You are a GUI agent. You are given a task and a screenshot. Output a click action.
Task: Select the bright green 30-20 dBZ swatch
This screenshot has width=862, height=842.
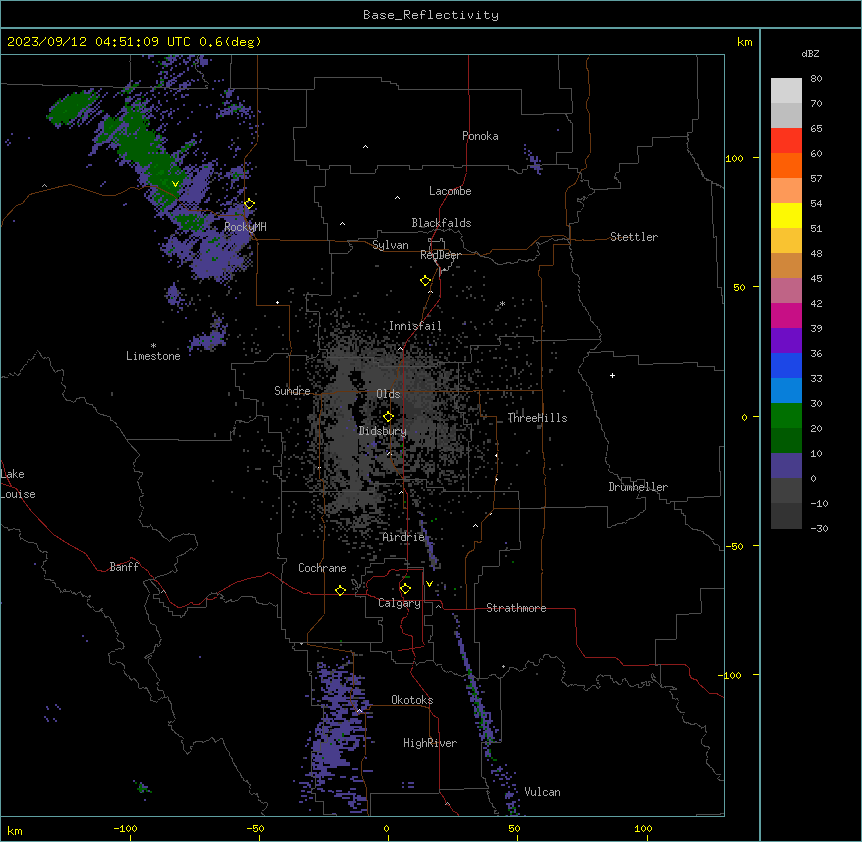click(x=786, y=416)
